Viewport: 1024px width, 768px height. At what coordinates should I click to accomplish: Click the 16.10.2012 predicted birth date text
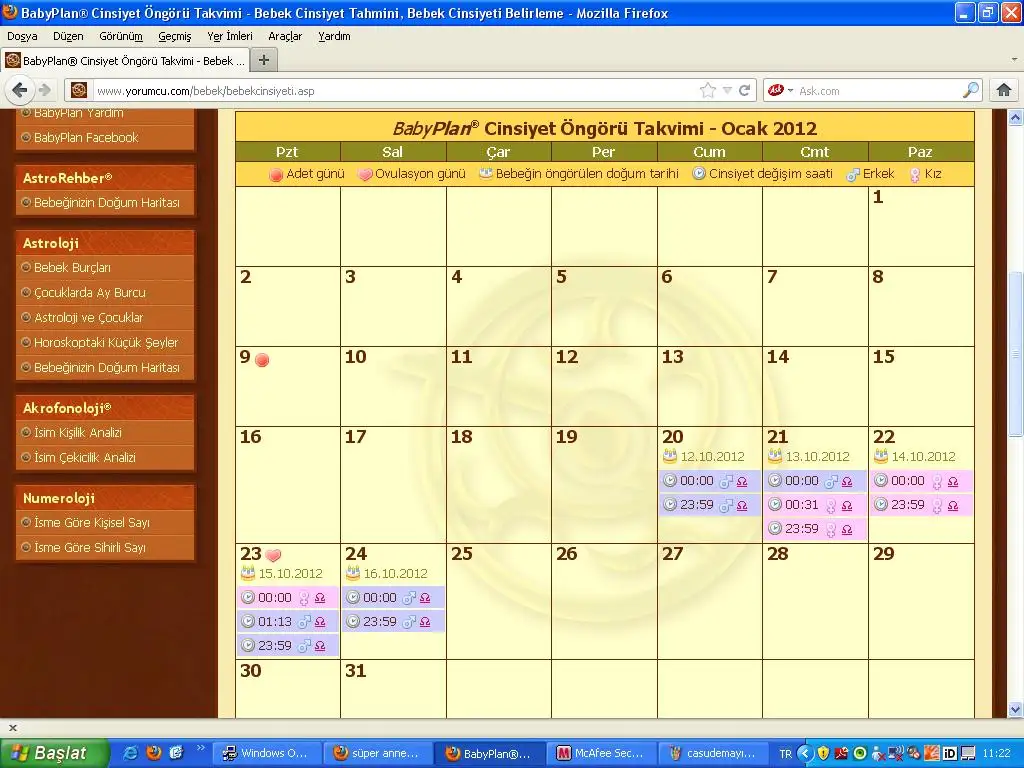[x=396, y=573]
